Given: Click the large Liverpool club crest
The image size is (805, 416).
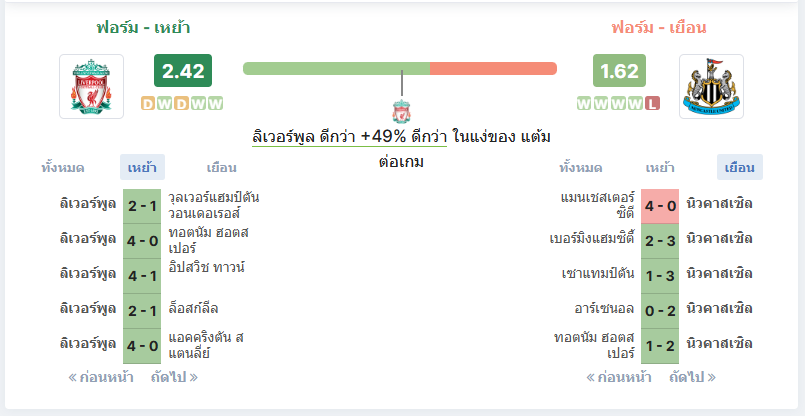Looking at the screenshot, I should (91, 86).
